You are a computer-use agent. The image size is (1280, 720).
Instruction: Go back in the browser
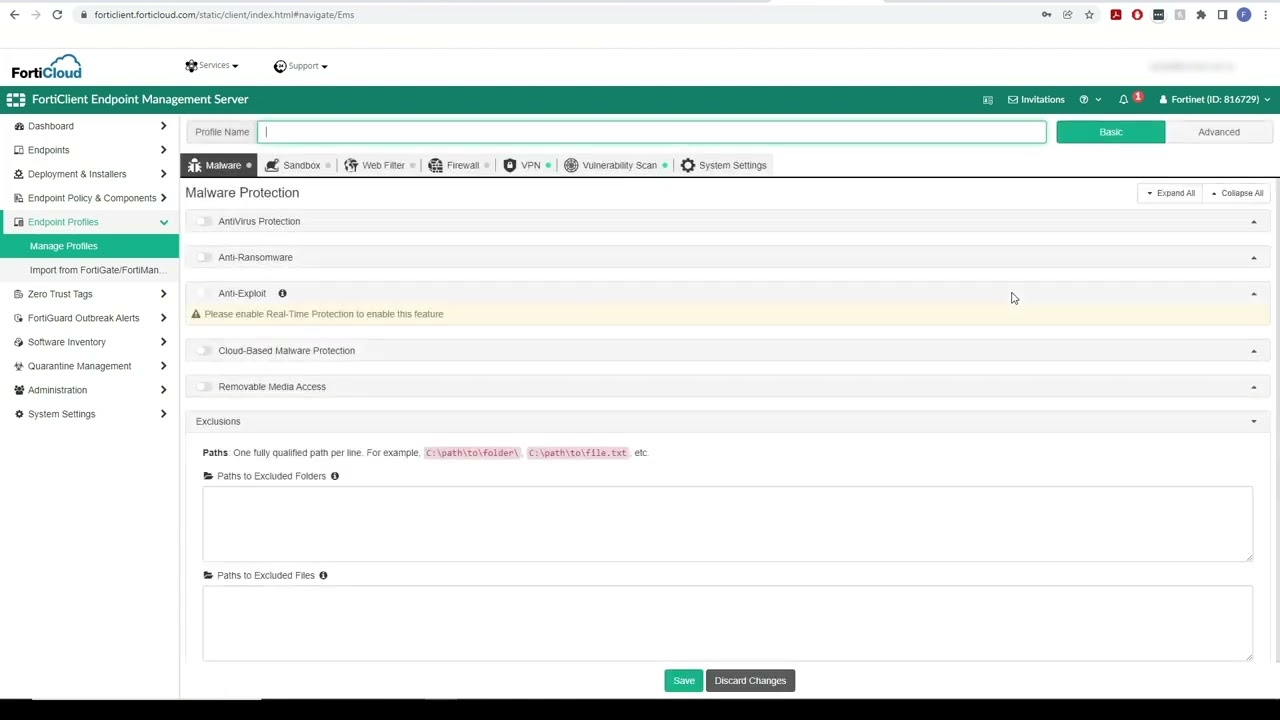[x=14, y=15]
